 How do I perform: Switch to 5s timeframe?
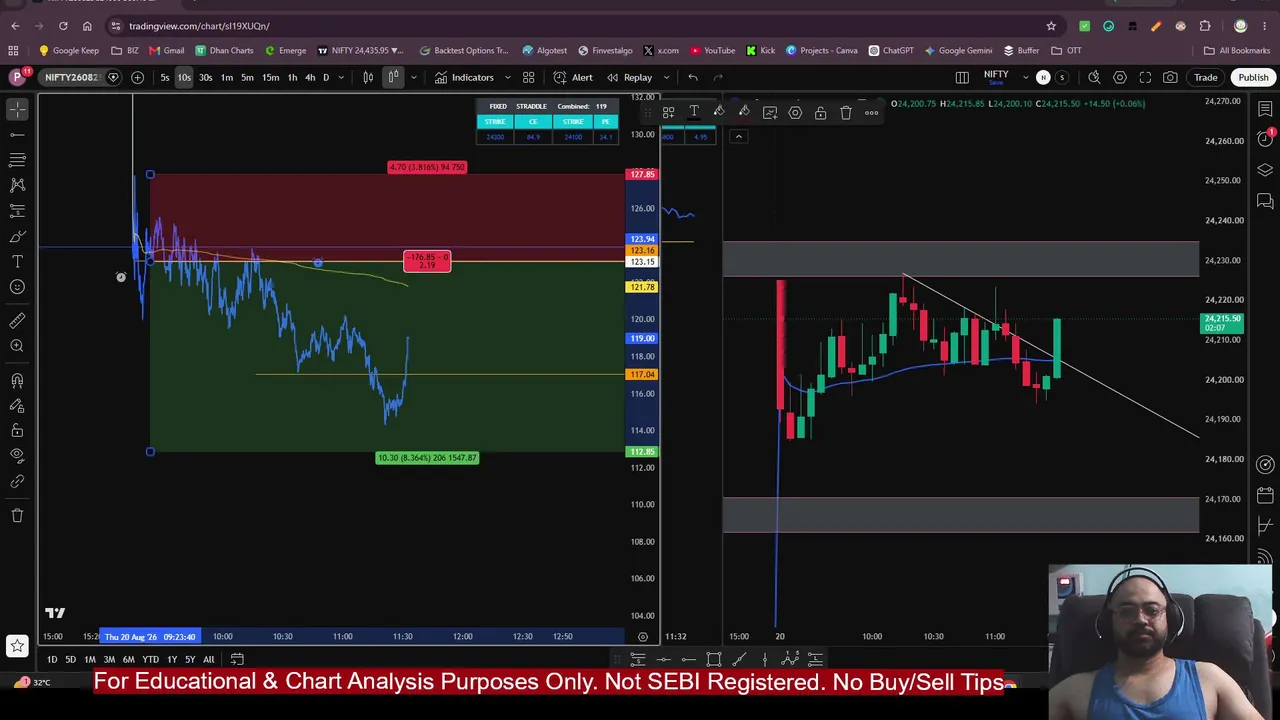pyautogui.click(x=165, y=77)
